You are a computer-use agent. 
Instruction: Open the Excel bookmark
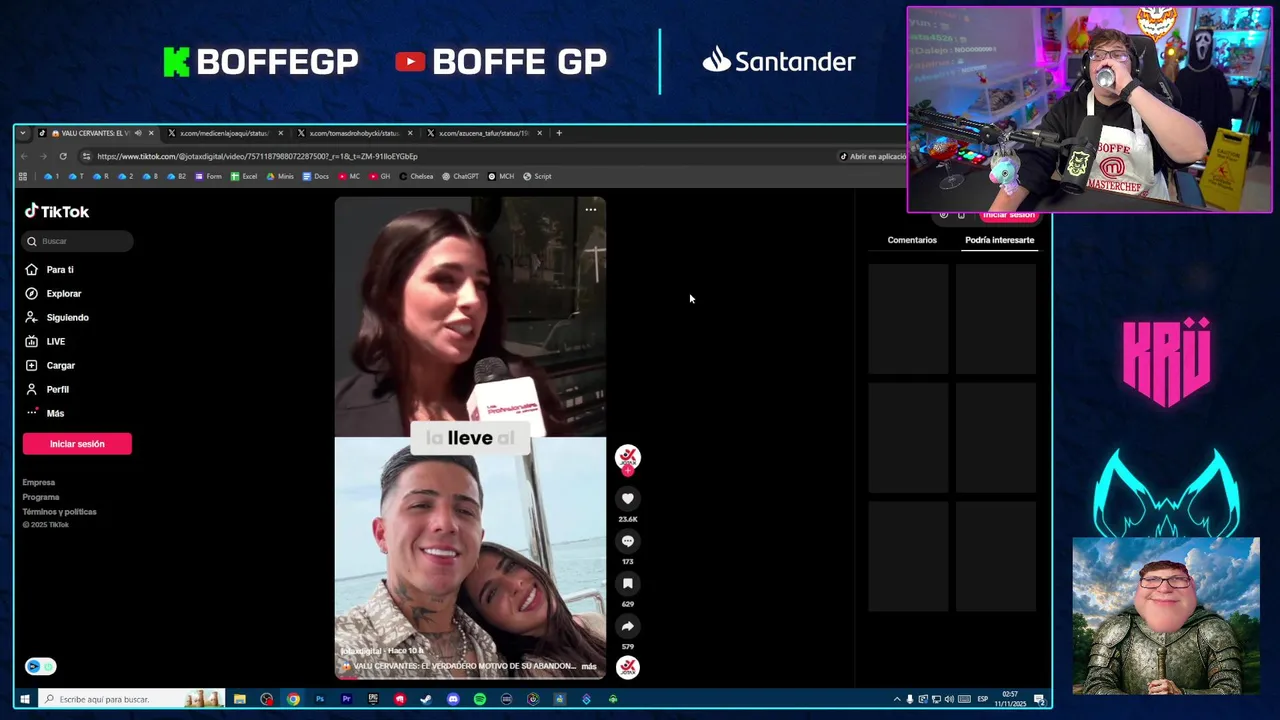244,176
